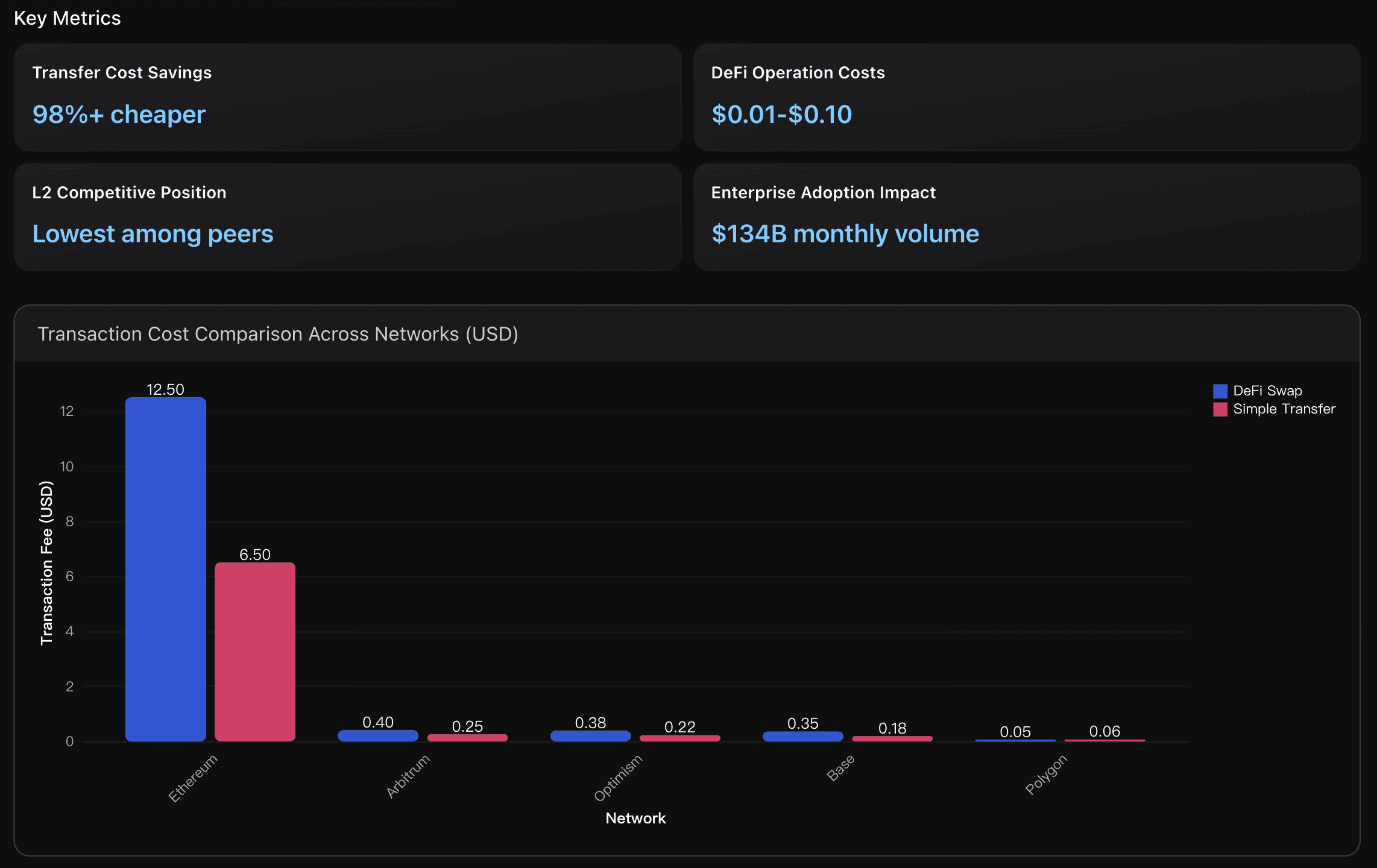Select the L2 Competitive Position card
Viewport: 1377px width, 868px height.
[x=347, y=216]
